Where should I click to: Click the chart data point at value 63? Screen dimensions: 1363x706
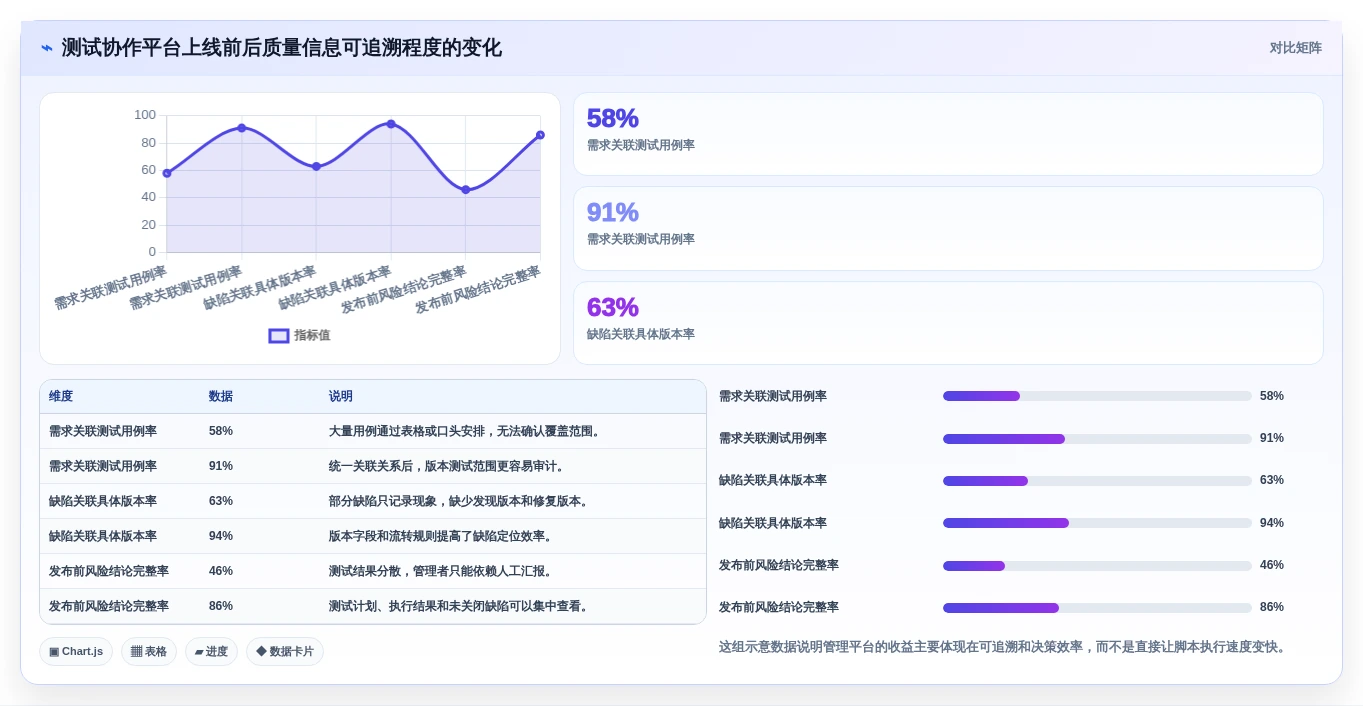click(316, 166)
